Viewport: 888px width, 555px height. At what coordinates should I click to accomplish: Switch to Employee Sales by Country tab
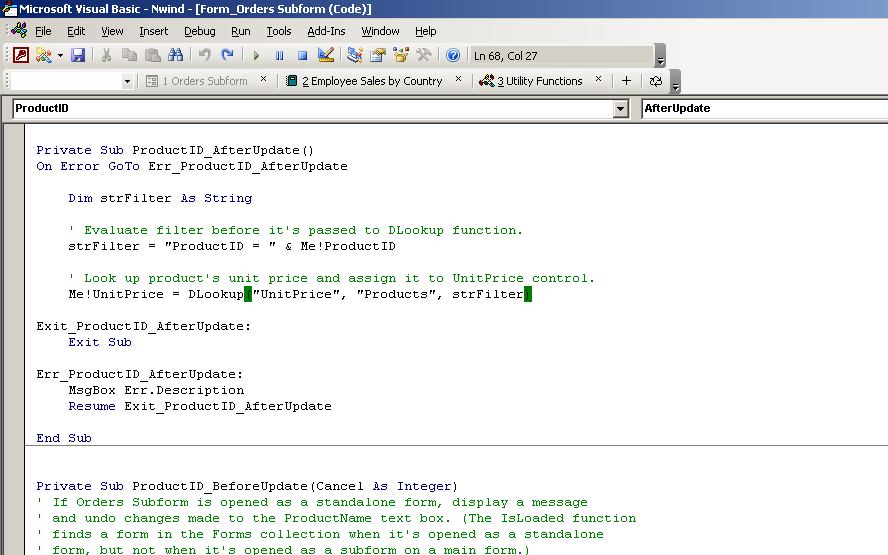coord(371,81)
